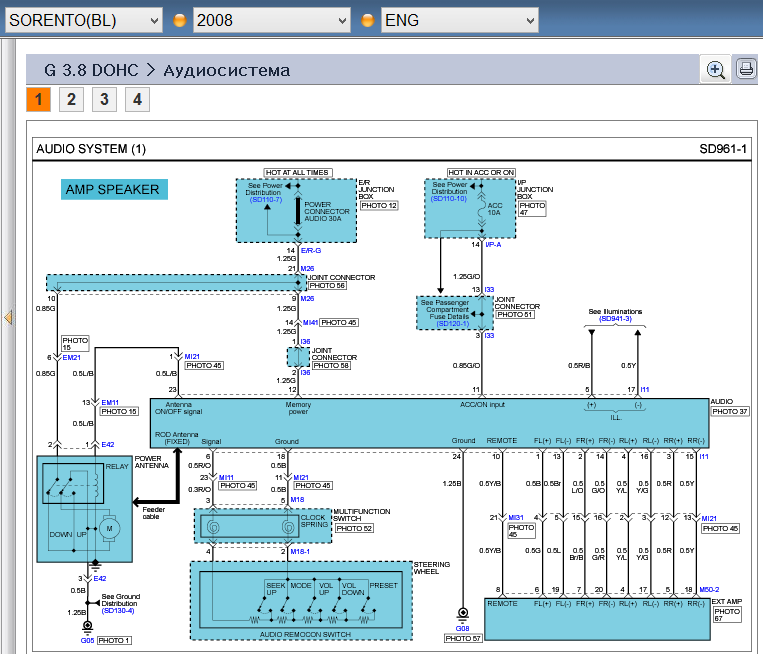
Task: Switch to page tab 1
Action: point(38,99)
